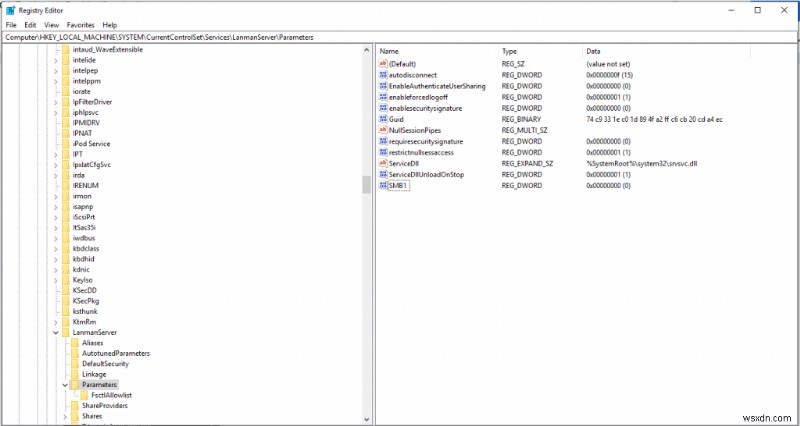The height and width of the screenshot is (426, 800).
Task: Select the IPMIDRV tree item
Action: pos(86,123)
